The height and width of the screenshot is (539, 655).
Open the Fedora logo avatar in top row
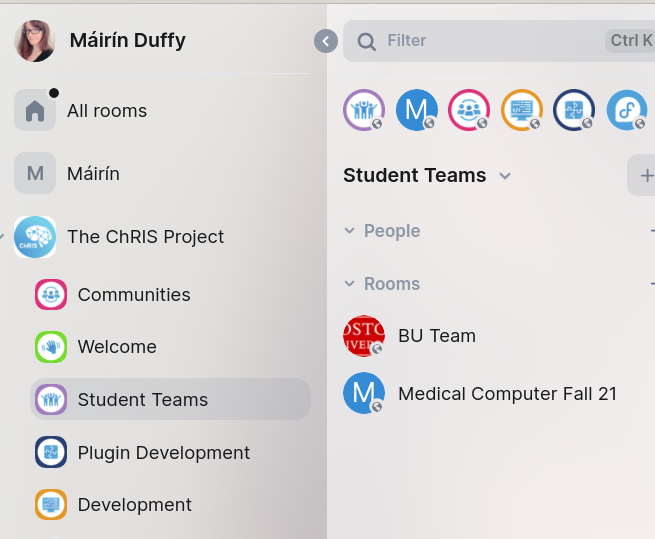point(627,110)
